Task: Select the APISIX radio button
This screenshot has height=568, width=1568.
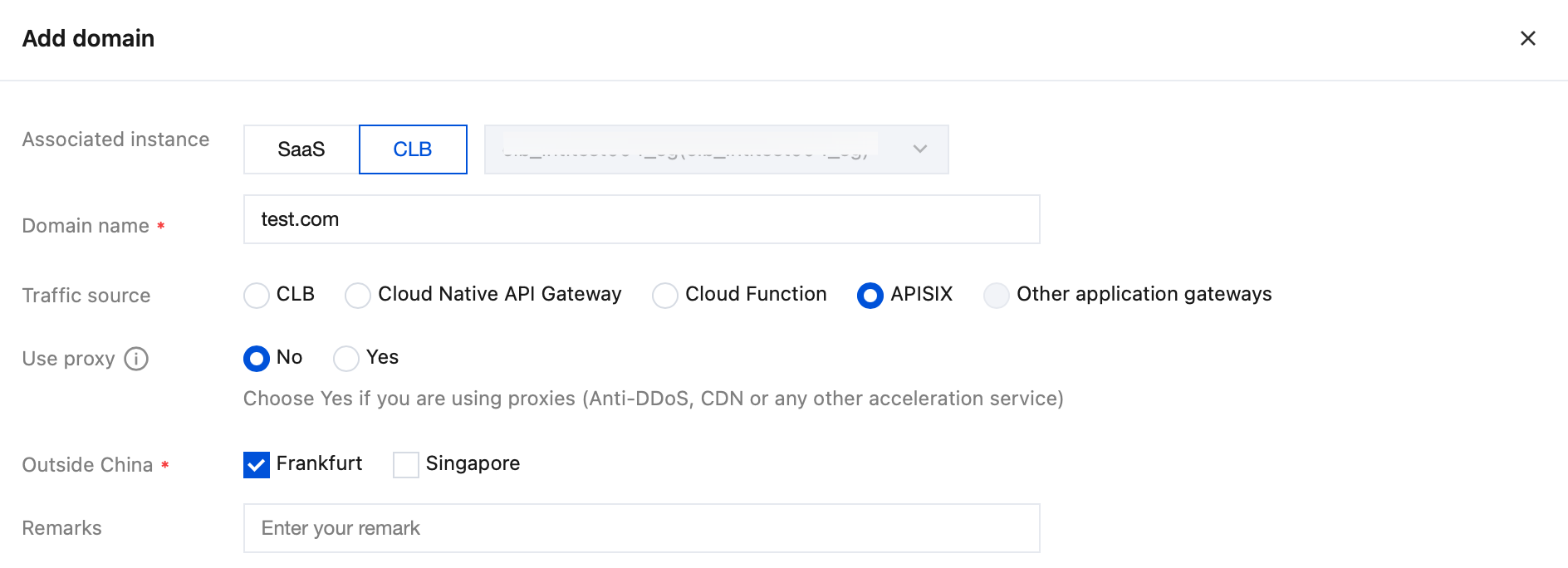Action: click(870, 296)
